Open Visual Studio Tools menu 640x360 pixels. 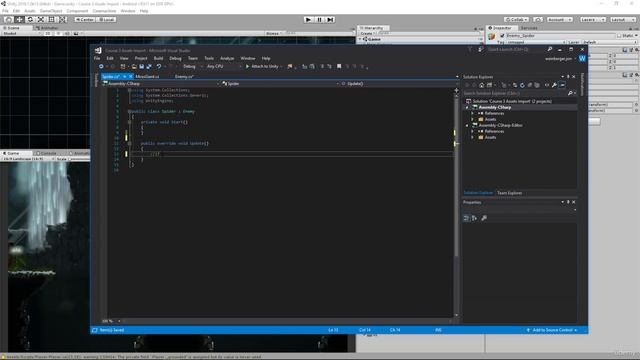tap(209, 58)
